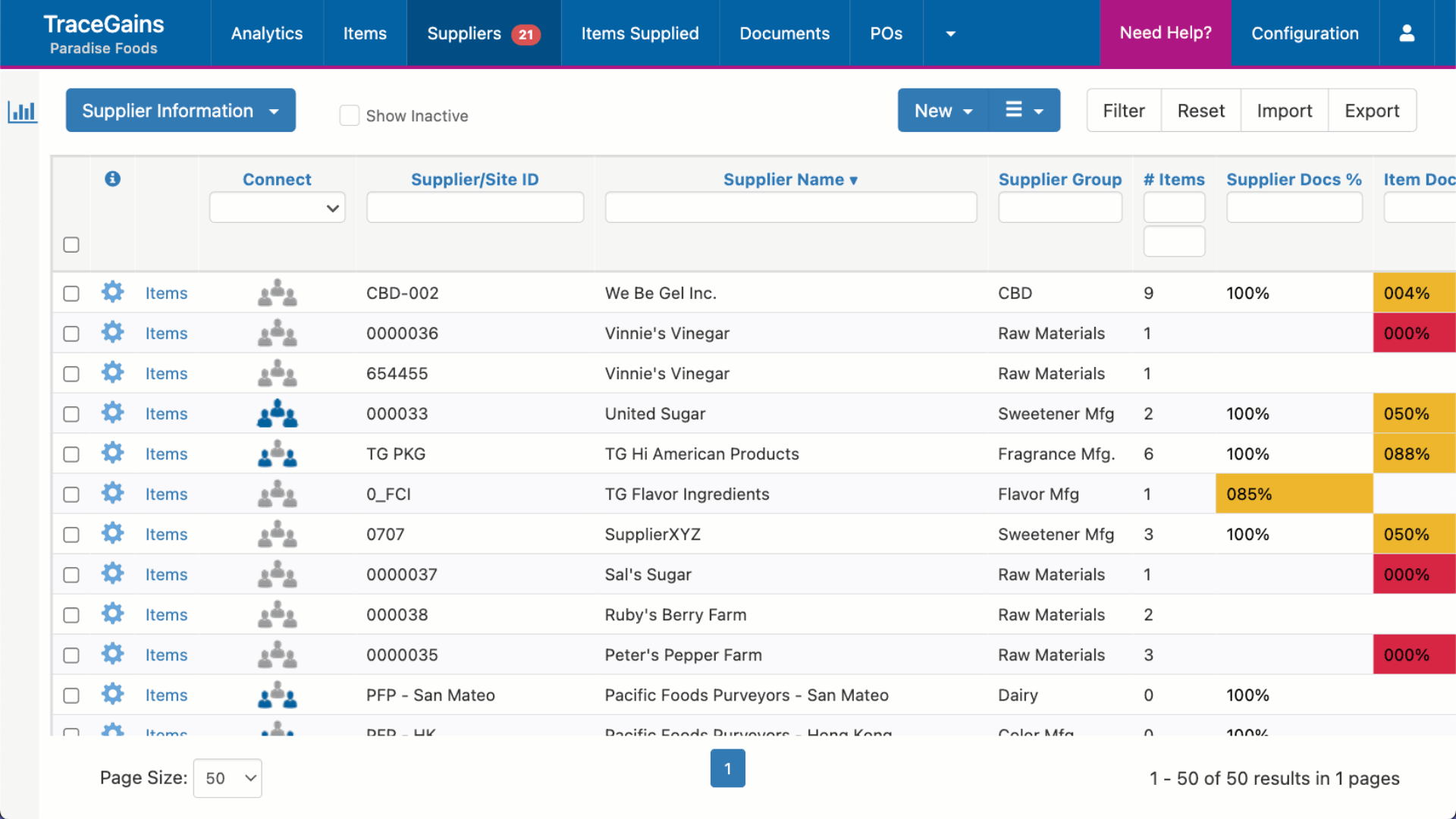The image size is (1456, 819).
Task: Open the list view options dropdown
Action: [x=1025, y=111]
